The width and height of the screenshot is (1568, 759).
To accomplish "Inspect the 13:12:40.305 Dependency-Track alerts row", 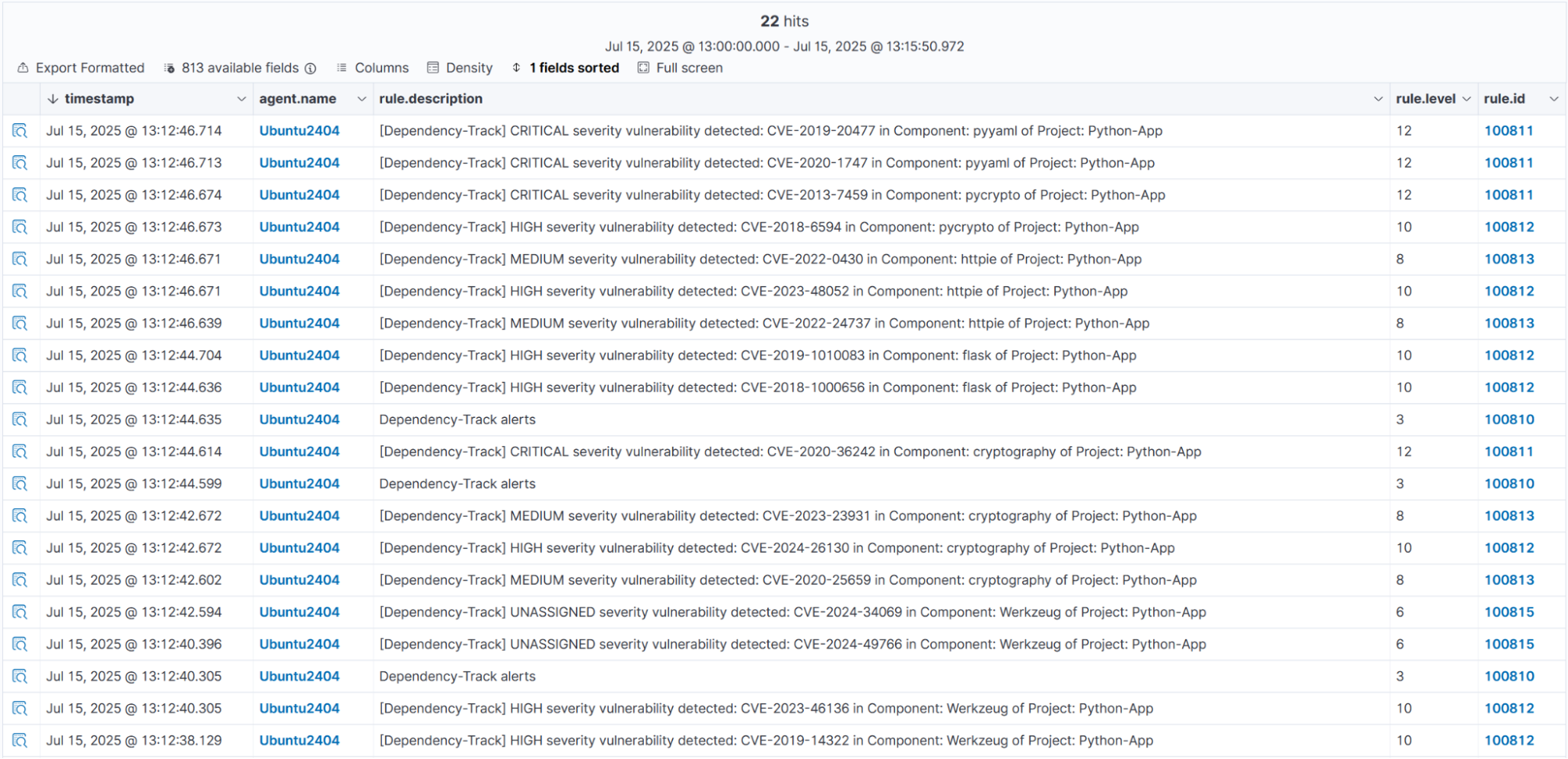I will click(x=20, y=677).
